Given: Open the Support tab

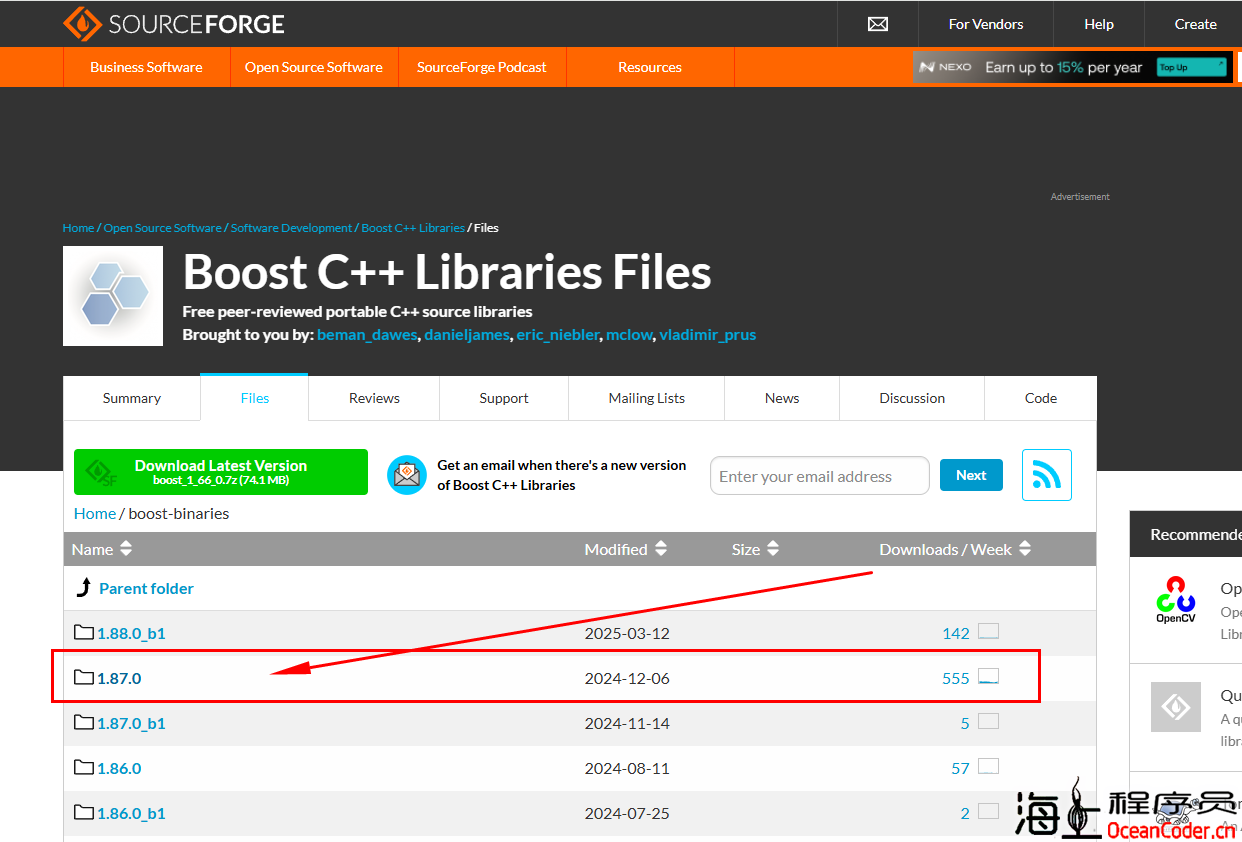Looking at the screenshot, I should coord(504,398).
